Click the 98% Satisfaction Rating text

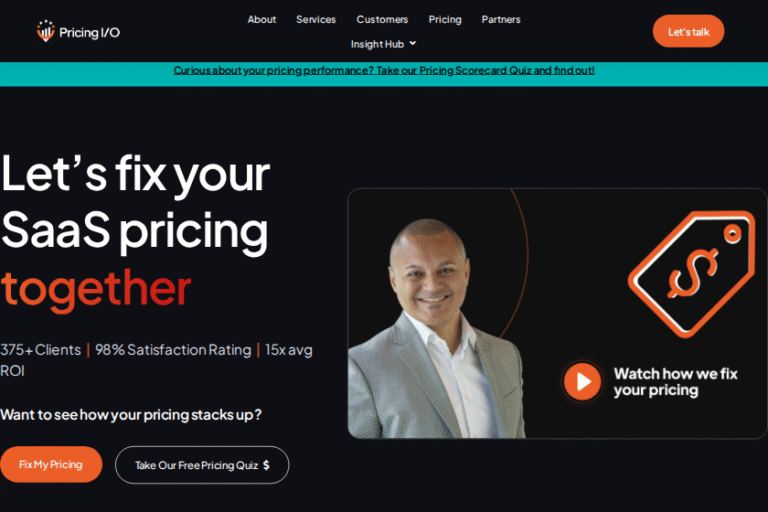click(173, 350)
